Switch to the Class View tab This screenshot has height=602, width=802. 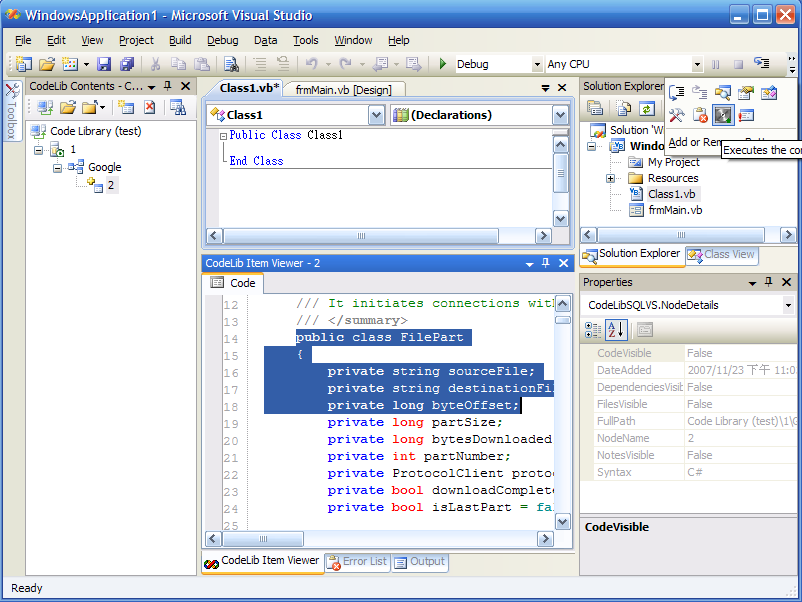tap(722, 255)
